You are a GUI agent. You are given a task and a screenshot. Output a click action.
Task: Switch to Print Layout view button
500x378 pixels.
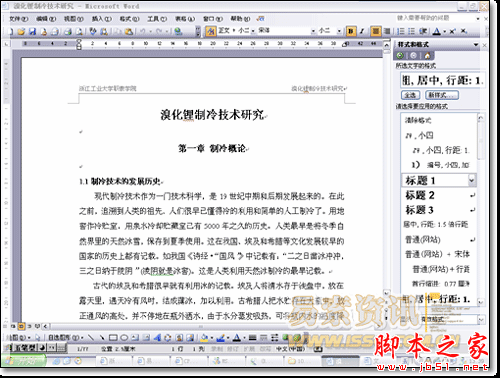21,326
